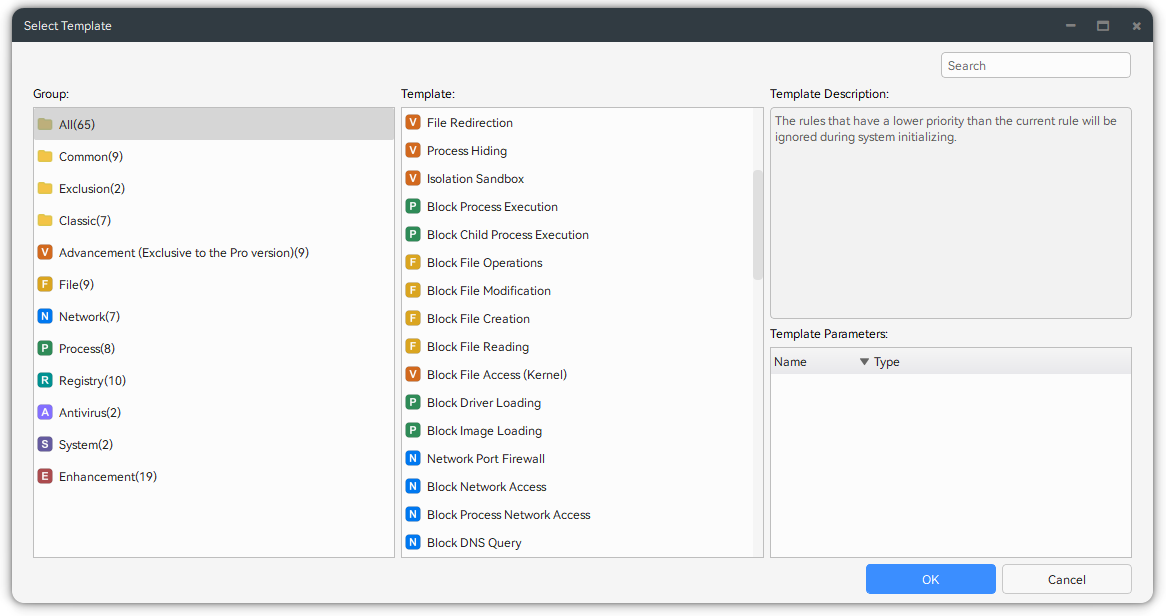Maximize the Select Template window
This screenshot has height=616, width=1166.
pos(1103,26)
